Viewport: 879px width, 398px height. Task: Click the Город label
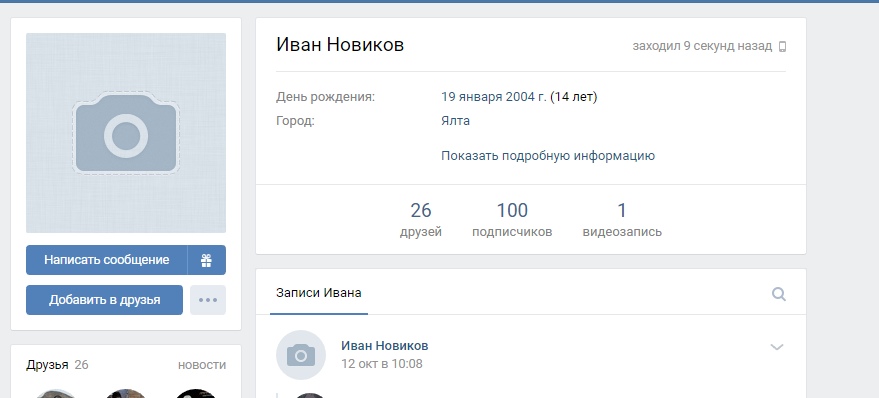pos(295,121)
